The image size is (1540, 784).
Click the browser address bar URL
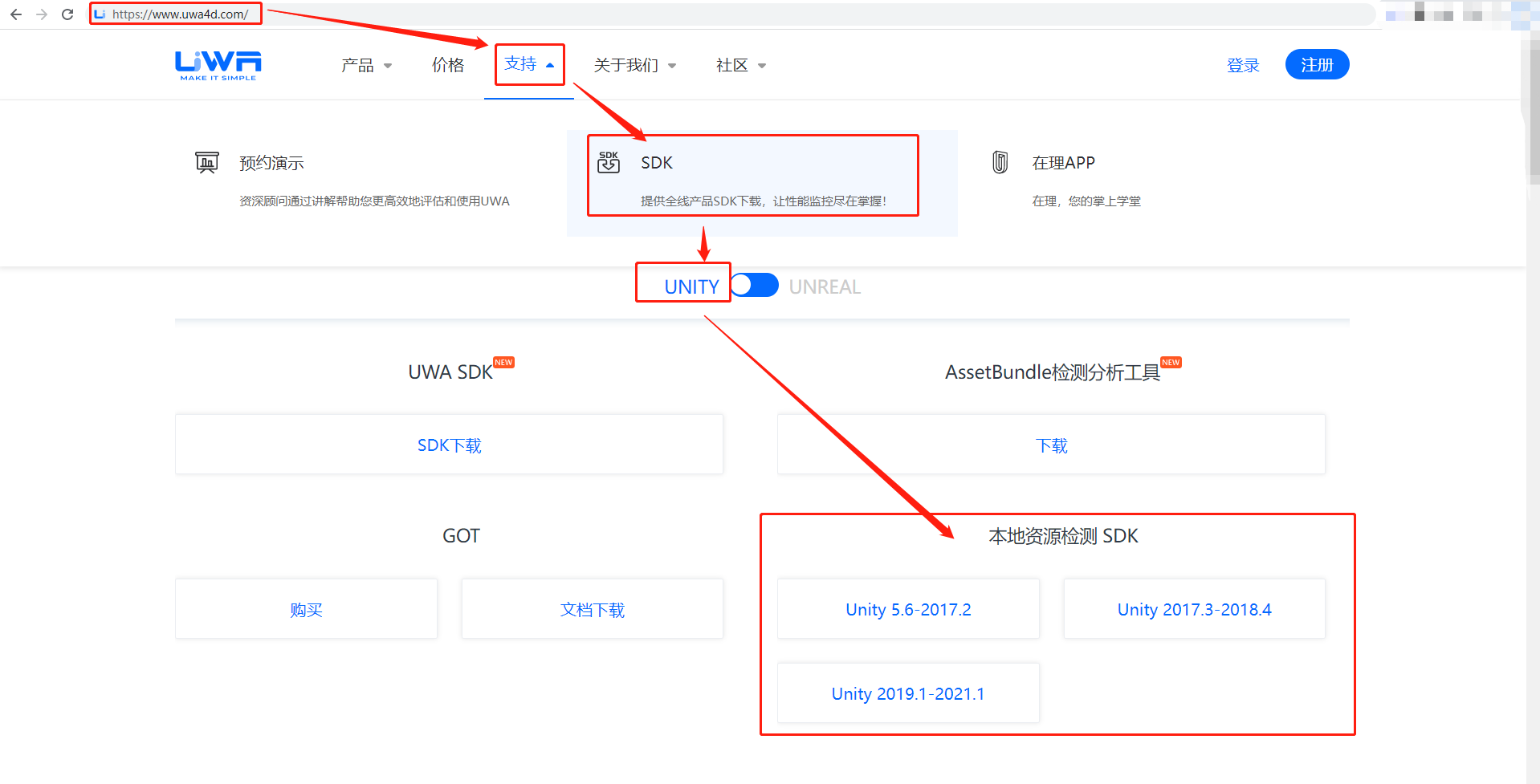pos(180,14)
